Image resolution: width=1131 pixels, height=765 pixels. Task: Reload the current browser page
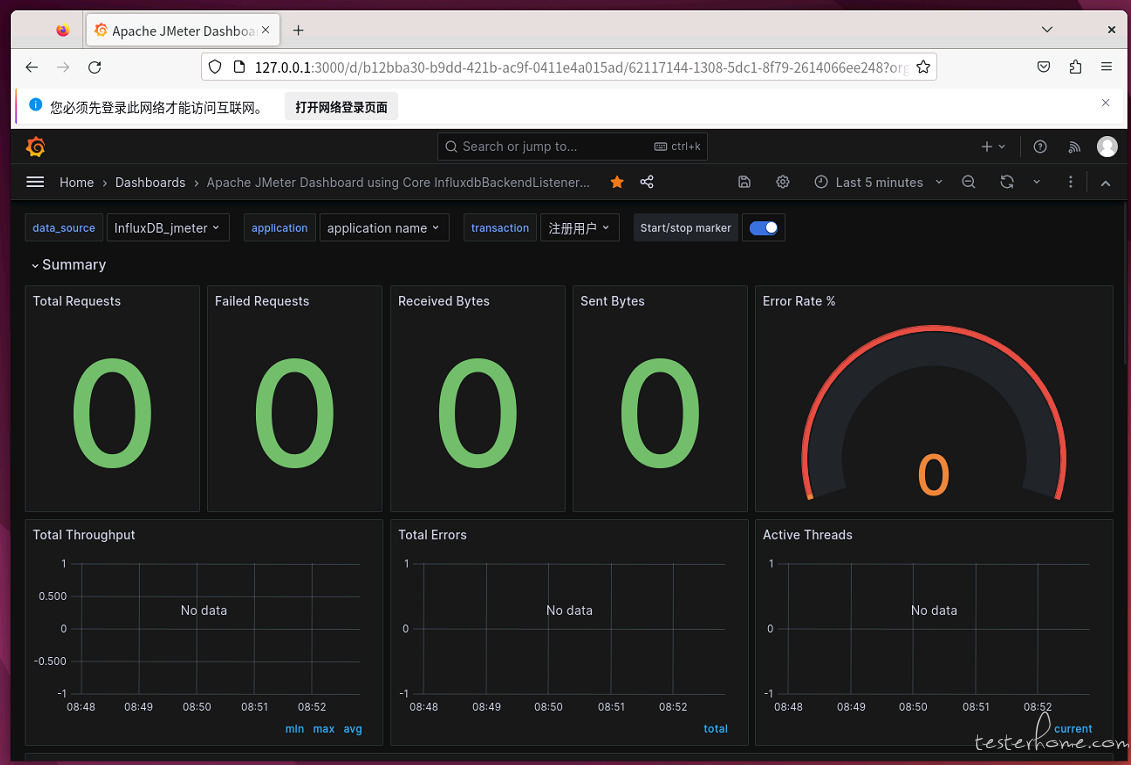(94, 67)
